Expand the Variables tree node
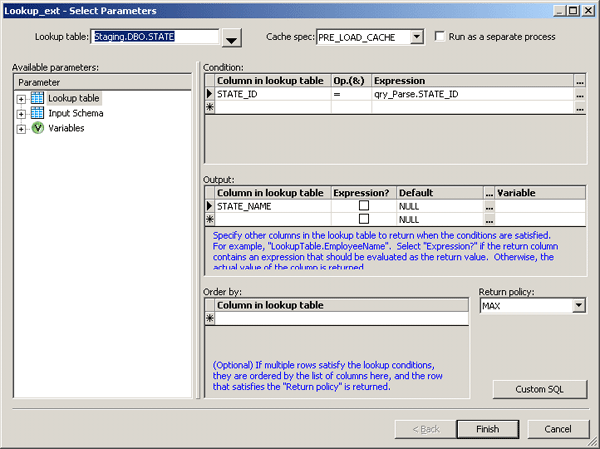This screenshot has width=600, height=449. pyautogui.click(x=21, y=128)
